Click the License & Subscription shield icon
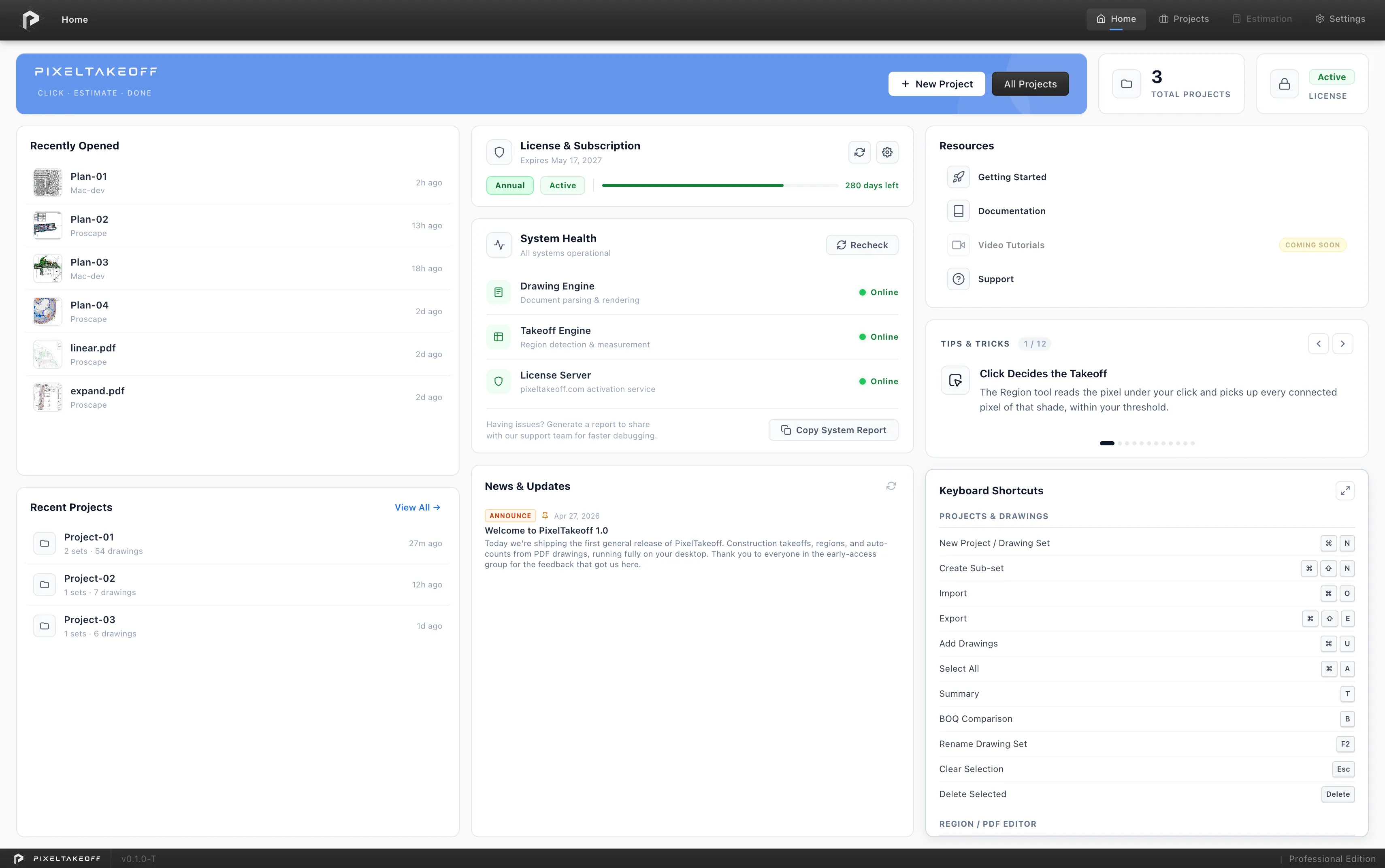Screen dimensions: 1385x868 click(x=499, y=152)
